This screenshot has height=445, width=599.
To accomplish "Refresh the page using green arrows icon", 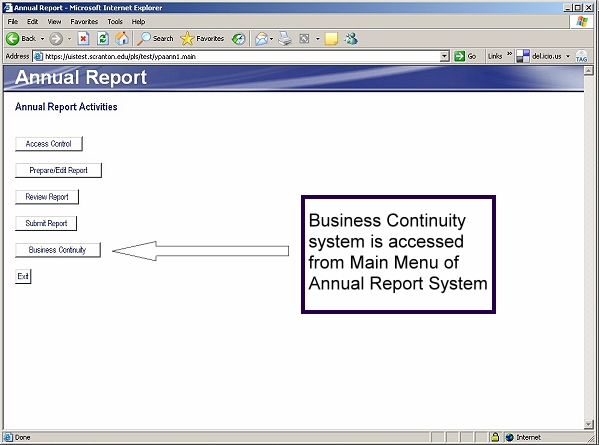I will tap(102, 39).
